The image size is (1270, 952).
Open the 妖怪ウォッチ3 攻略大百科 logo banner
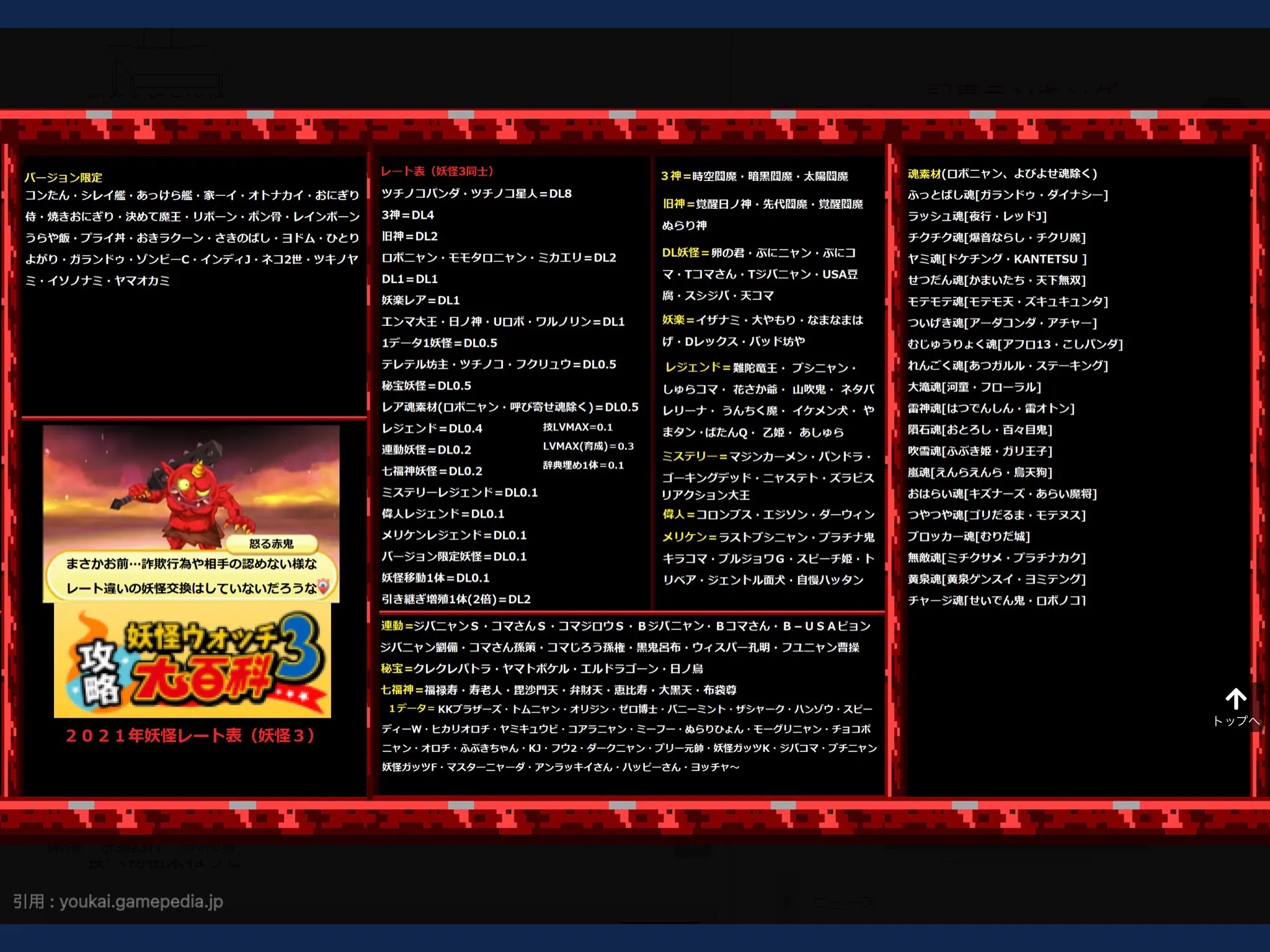192,661
